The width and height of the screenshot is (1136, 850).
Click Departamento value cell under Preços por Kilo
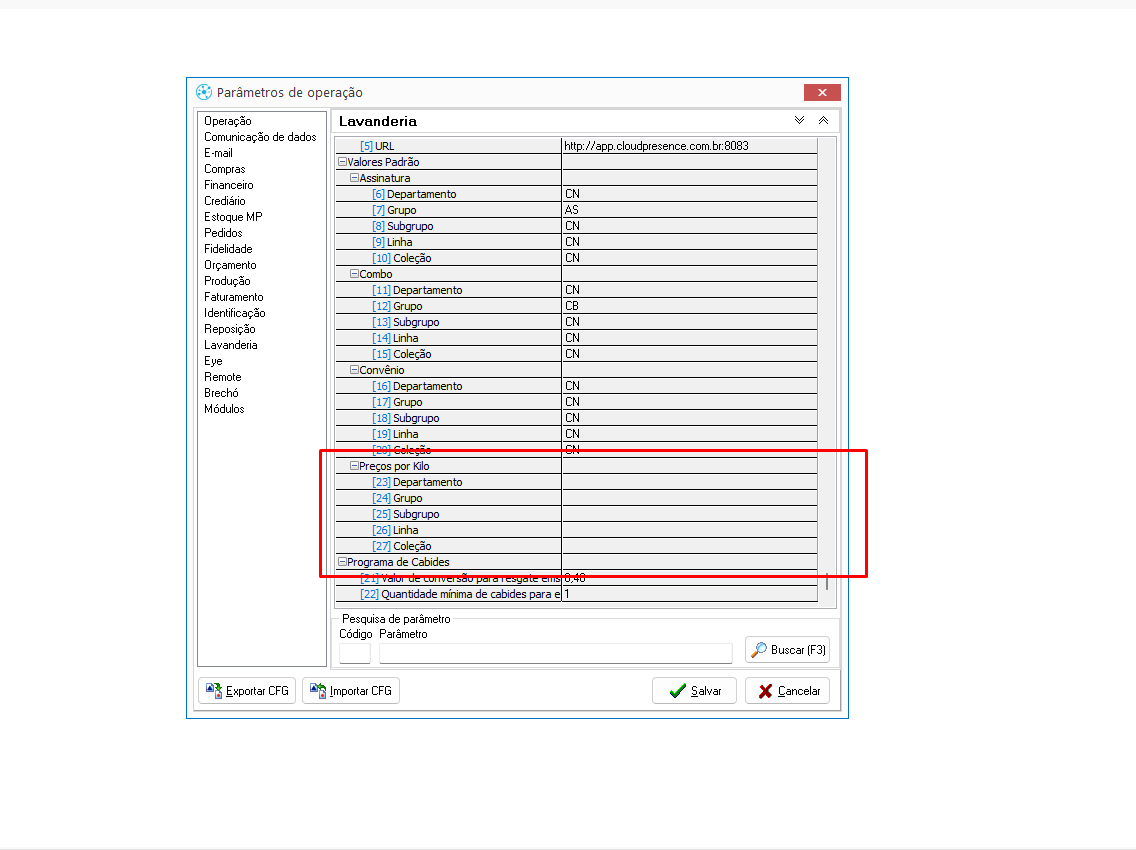coord(689,482)
